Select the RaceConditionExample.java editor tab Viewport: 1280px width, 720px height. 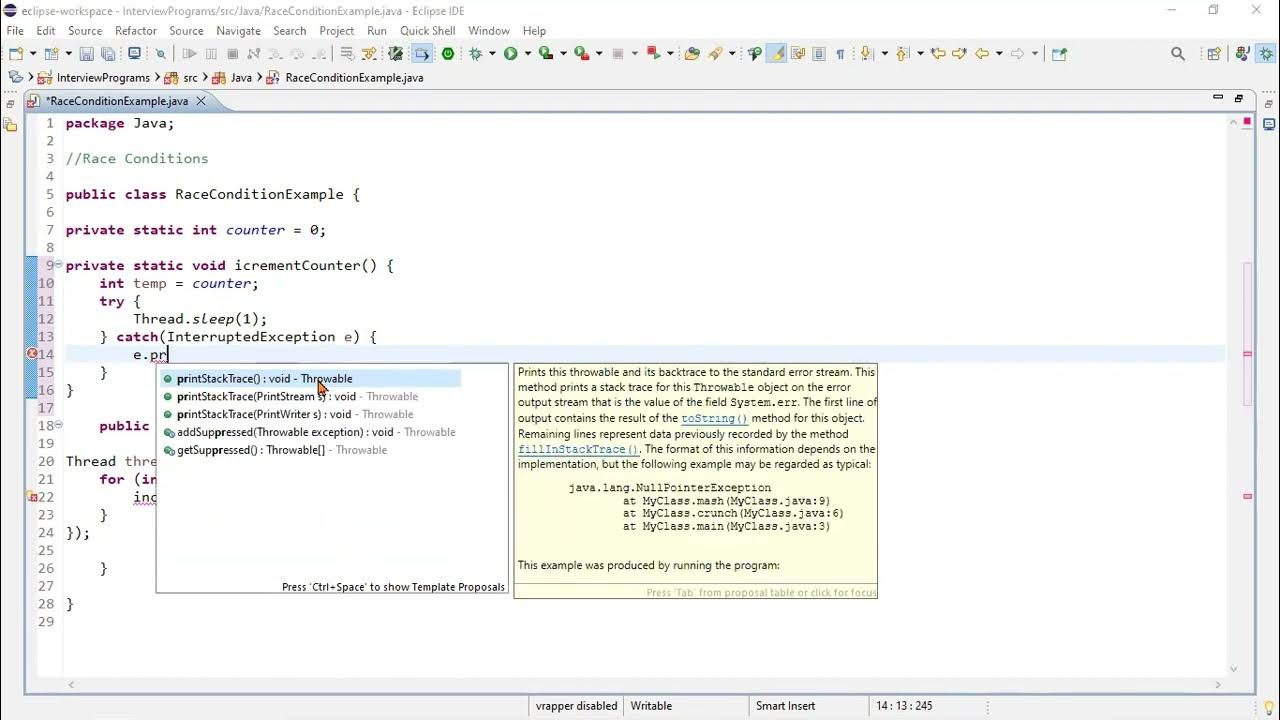116,101
